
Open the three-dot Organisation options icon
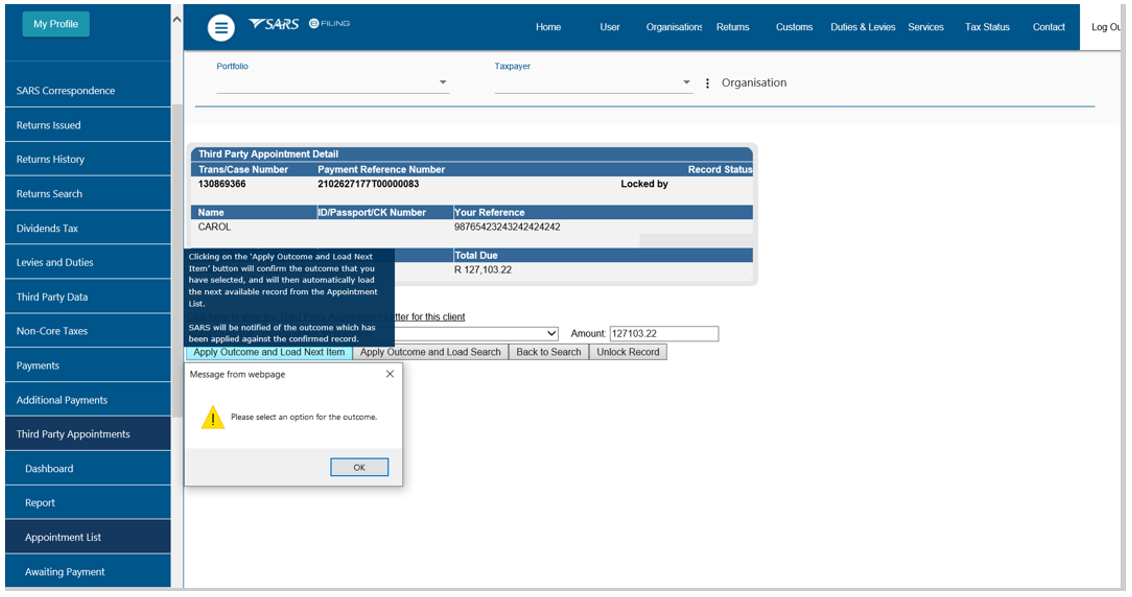pos(708,83)
